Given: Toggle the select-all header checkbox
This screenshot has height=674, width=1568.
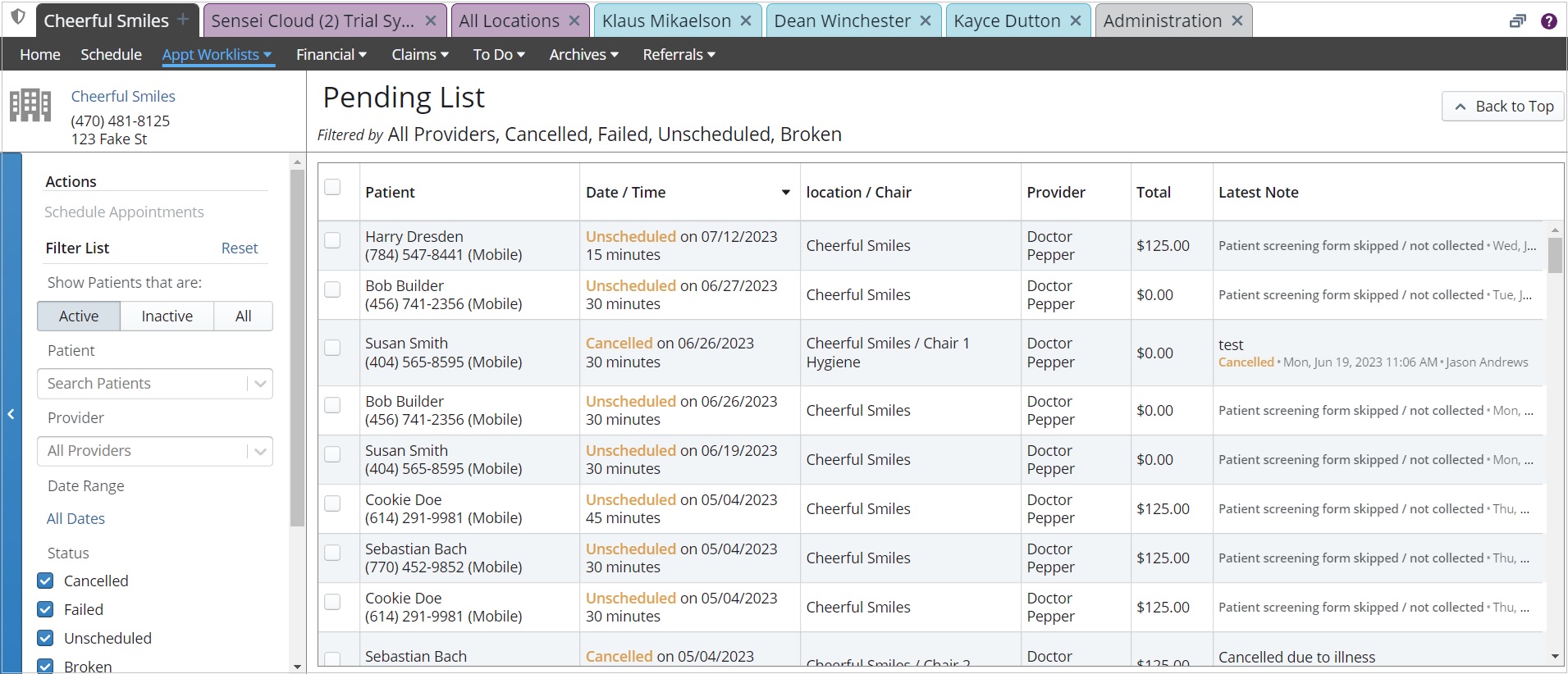Looking at the screenshot, I should [332, 187].
